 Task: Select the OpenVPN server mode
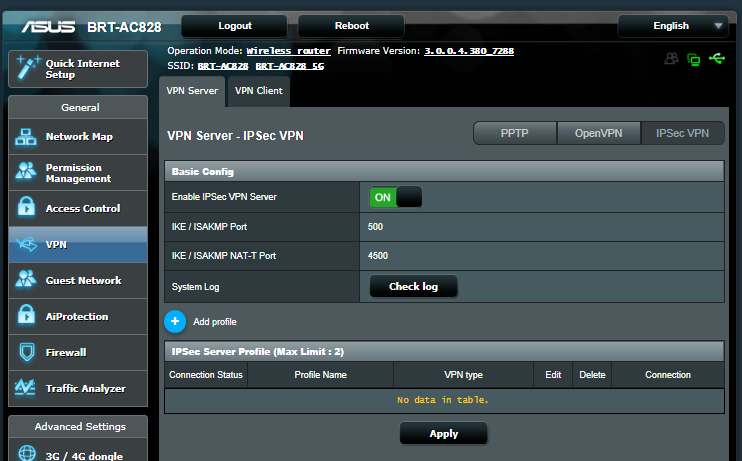coord(600,133)
